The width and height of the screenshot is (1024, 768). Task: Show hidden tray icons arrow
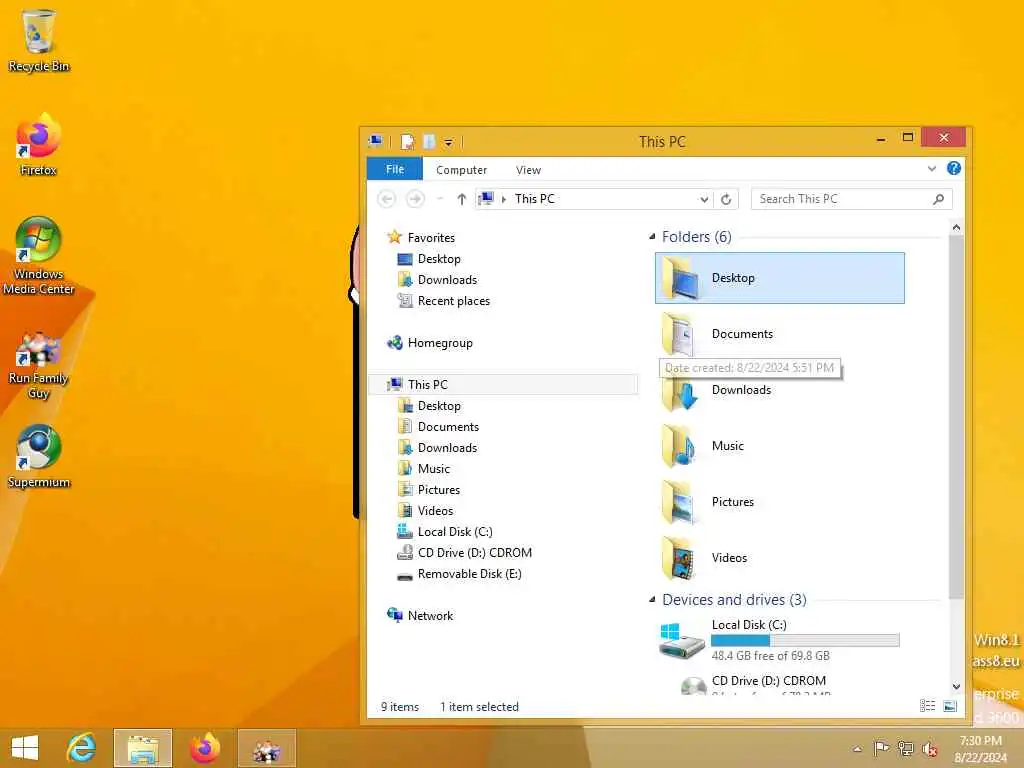pos(857,748)
